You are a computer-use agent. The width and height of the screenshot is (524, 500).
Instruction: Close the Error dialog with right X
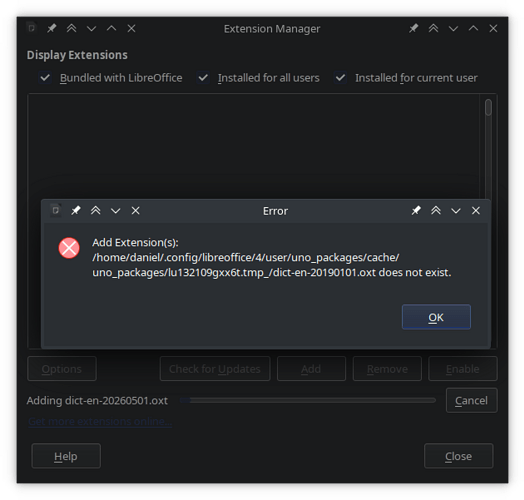pyautogui.click(x=476, y=211)
